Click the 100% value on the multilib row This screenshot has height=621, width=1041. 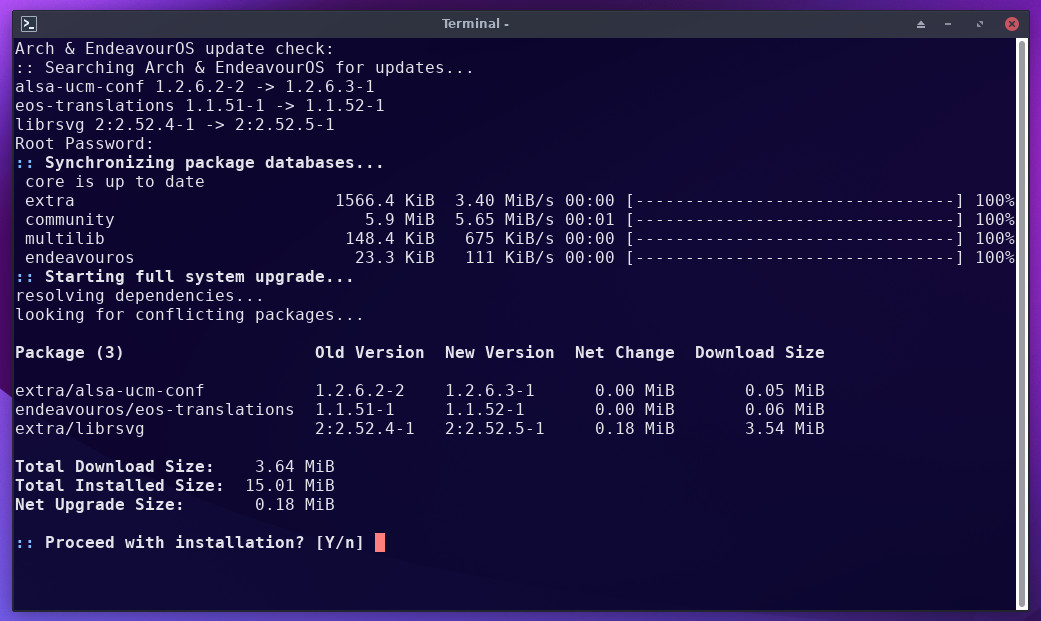click(x=995, y=238)
